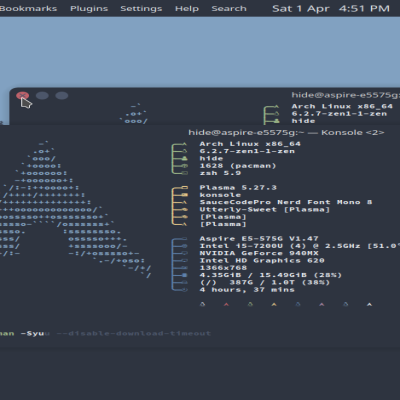This screenshot has height=400, width=400.
Task: Click the second grey titlebar button of back Konsole
Action: (62, 96)
